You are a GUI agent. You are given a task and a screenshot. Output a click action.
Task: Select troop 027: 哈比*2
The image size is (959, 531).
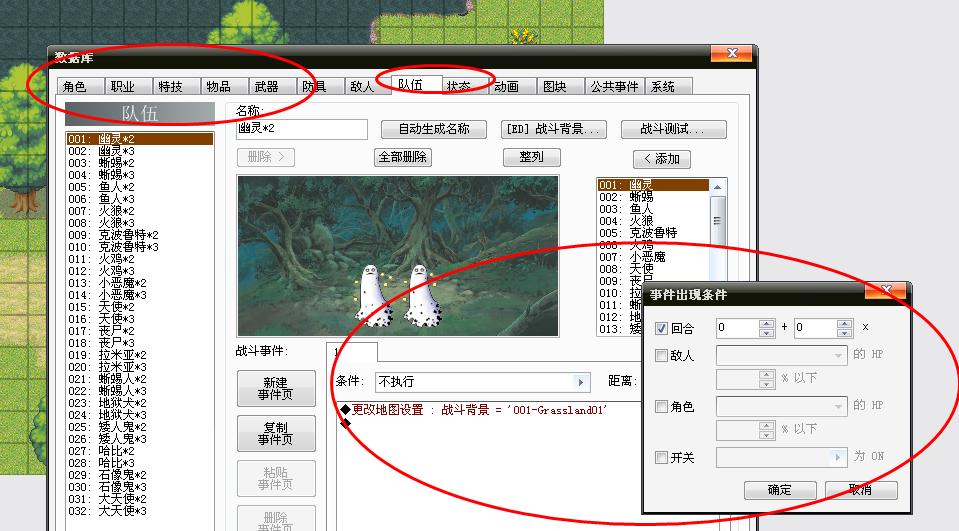[139, 451]
